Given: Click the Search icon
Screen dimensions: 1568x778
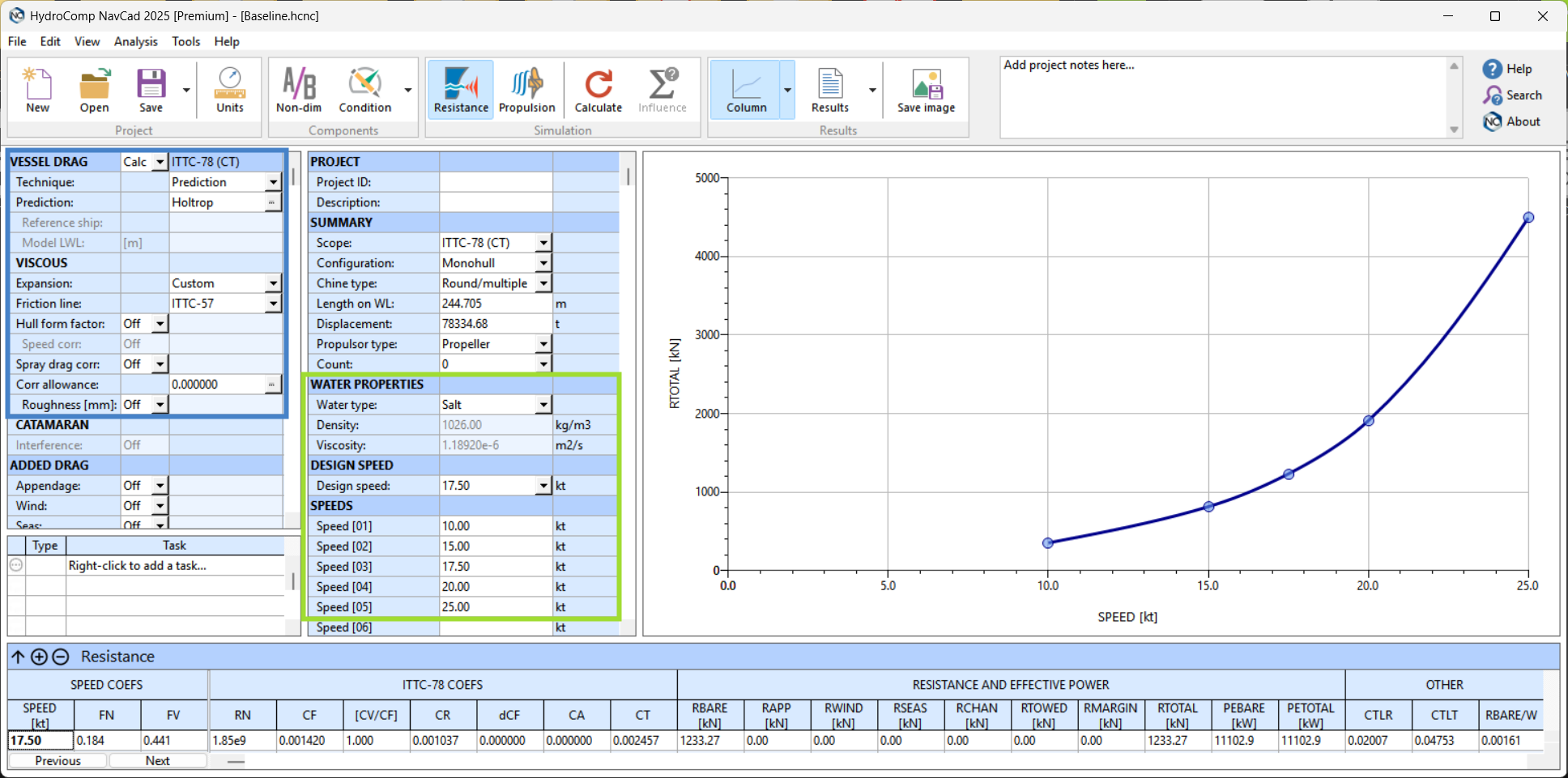Looking at the screenshot, I should (1493, 96).
